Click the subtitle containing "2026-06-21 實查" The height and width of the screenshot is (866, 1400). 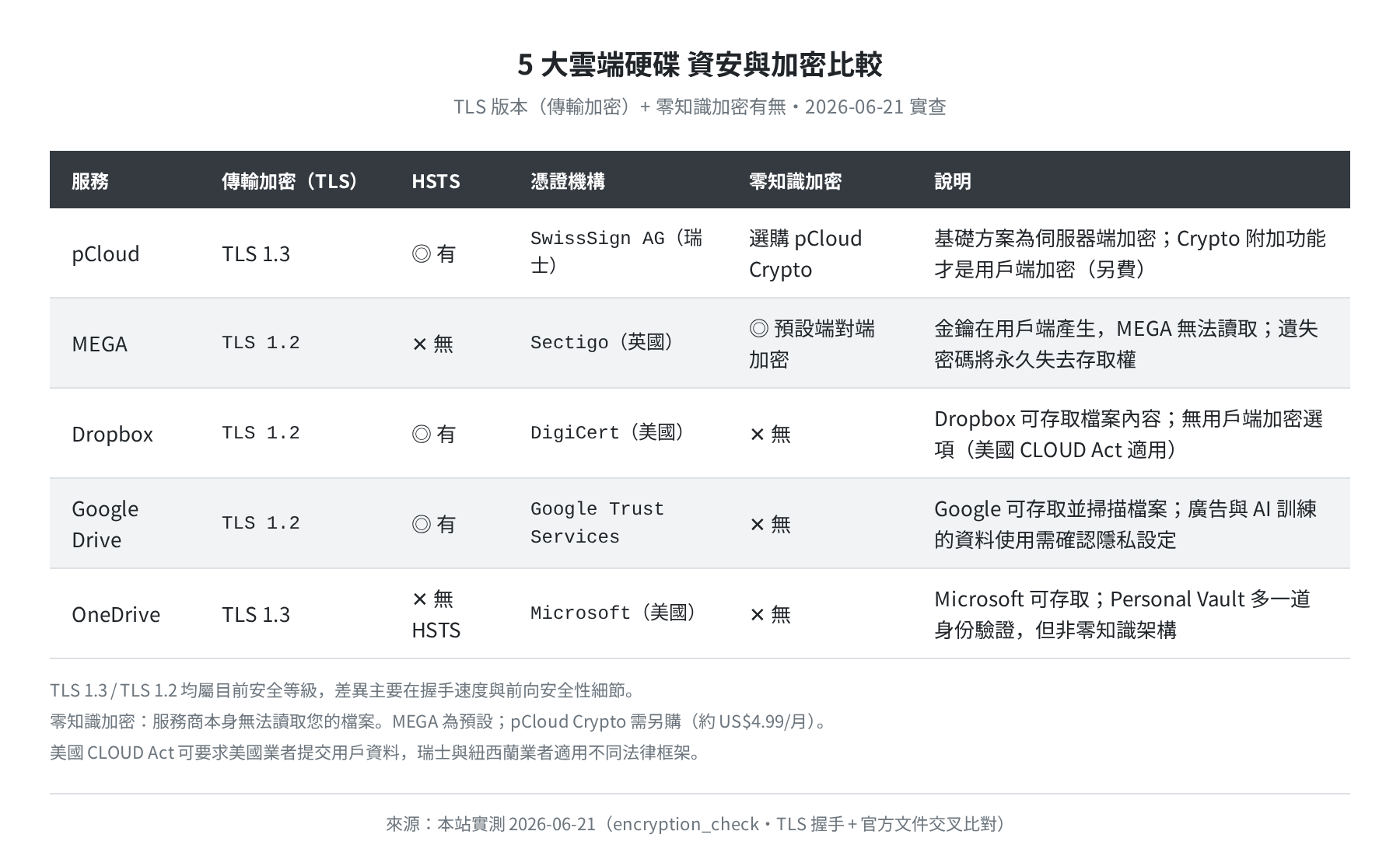pyautogui.click(x=700, y=107)
